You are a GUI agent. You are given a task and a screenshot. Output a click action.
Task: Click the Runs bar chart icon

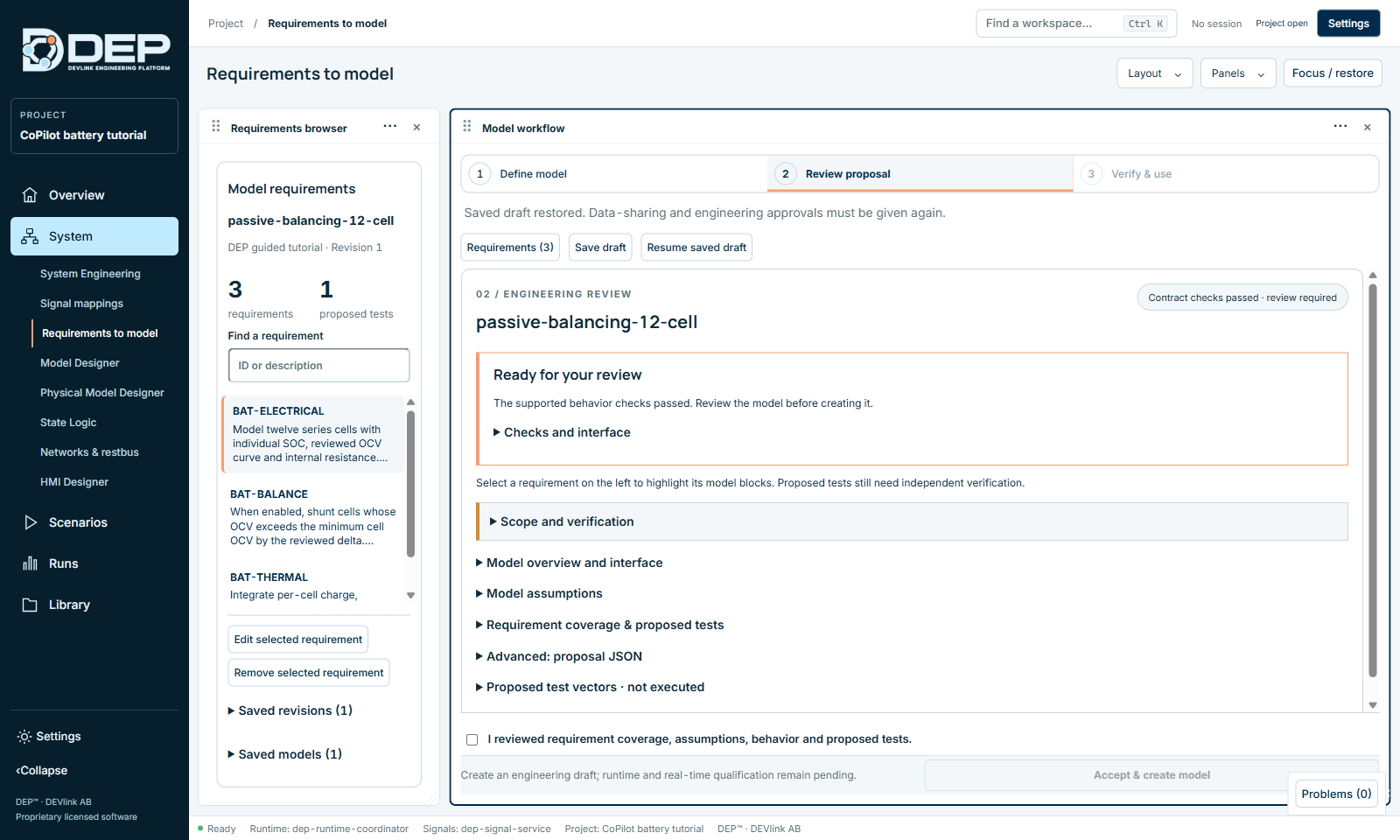pyautogui.click(x=30, y=563)
